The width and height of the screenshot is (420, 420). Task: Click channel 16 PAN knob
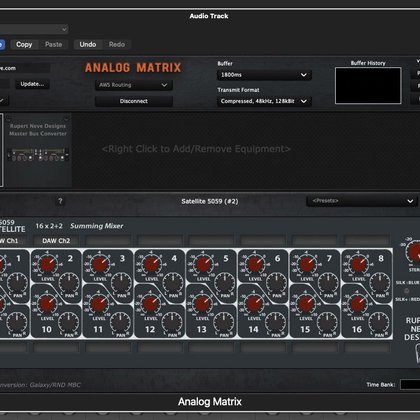coord(379,323)
